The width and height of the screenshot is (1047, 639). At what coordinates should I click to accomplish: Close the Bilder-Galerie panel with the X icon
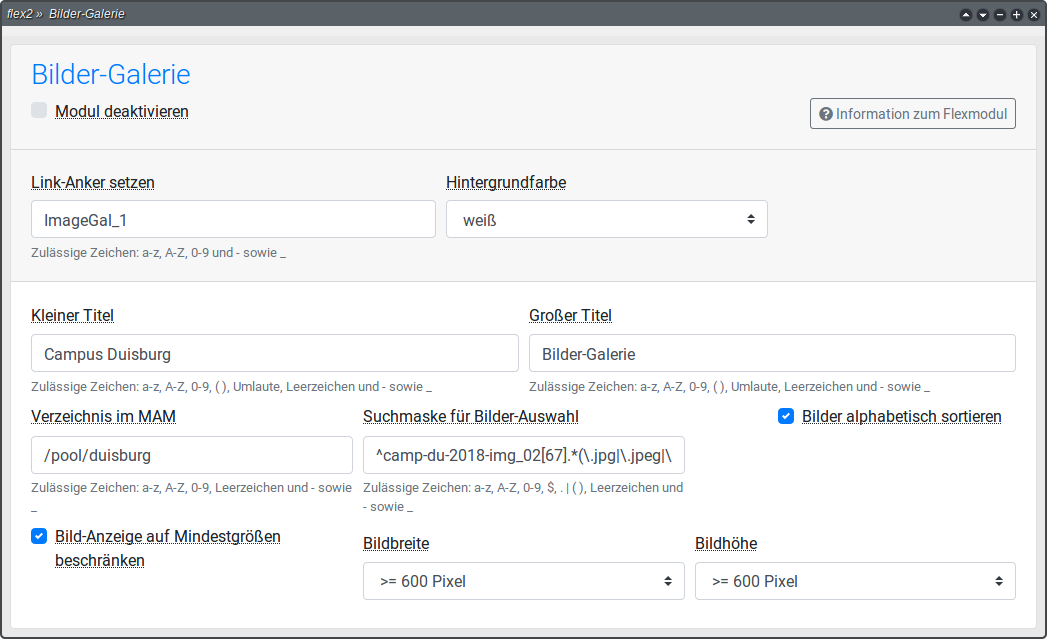[x=1034, y=14]
